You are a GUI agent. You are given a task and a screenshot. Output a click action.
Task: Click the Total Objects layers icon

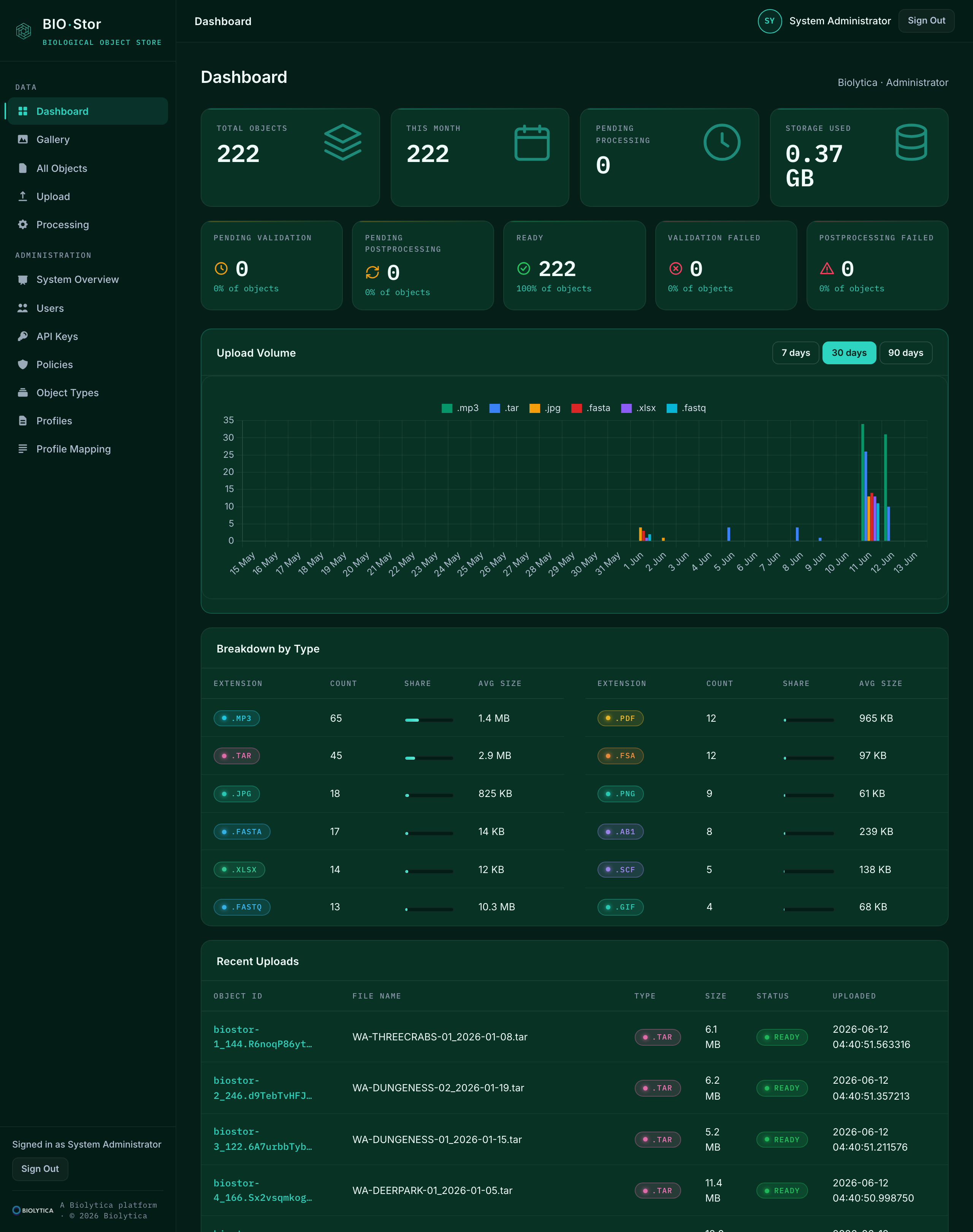[343, 142]
